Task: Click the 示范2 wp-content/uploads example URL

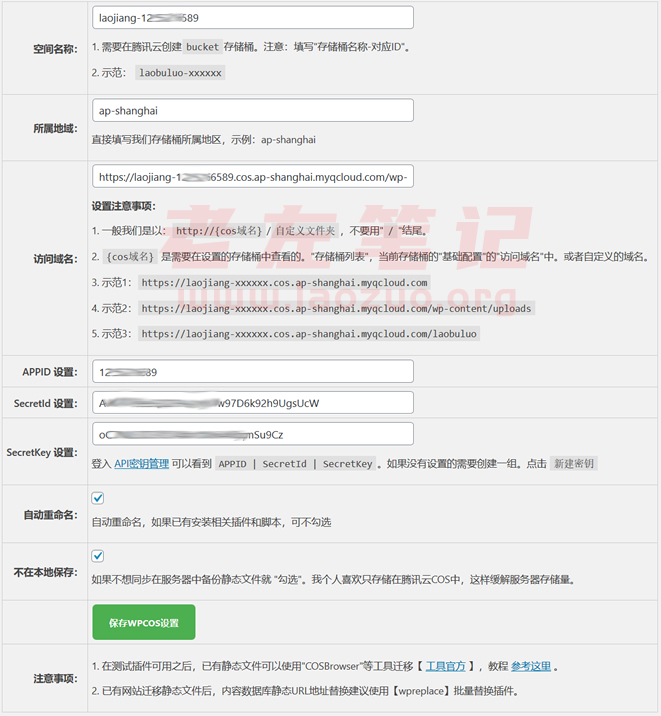Action: (336, 309)
